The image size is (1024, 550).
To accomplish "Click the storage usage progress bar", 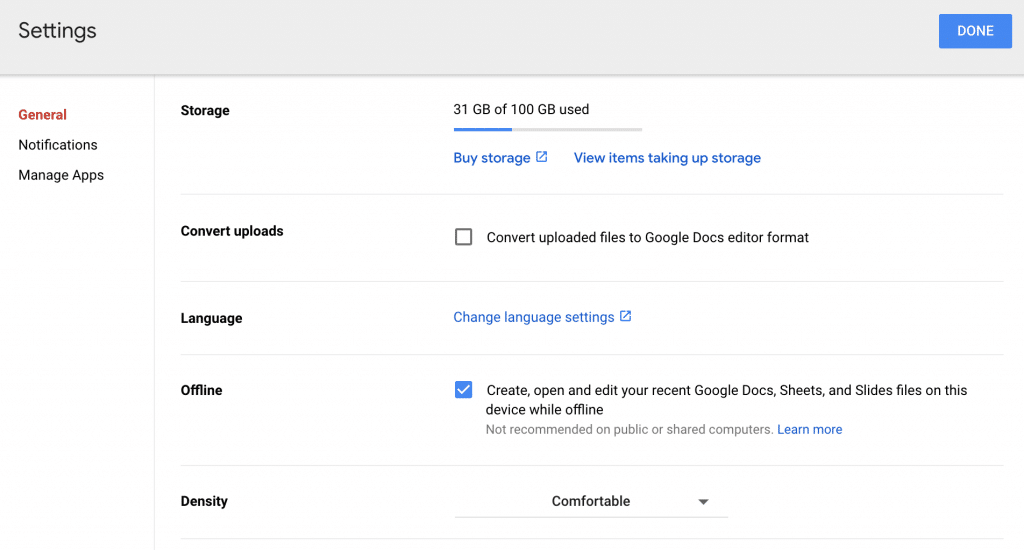I will [547, 129].
